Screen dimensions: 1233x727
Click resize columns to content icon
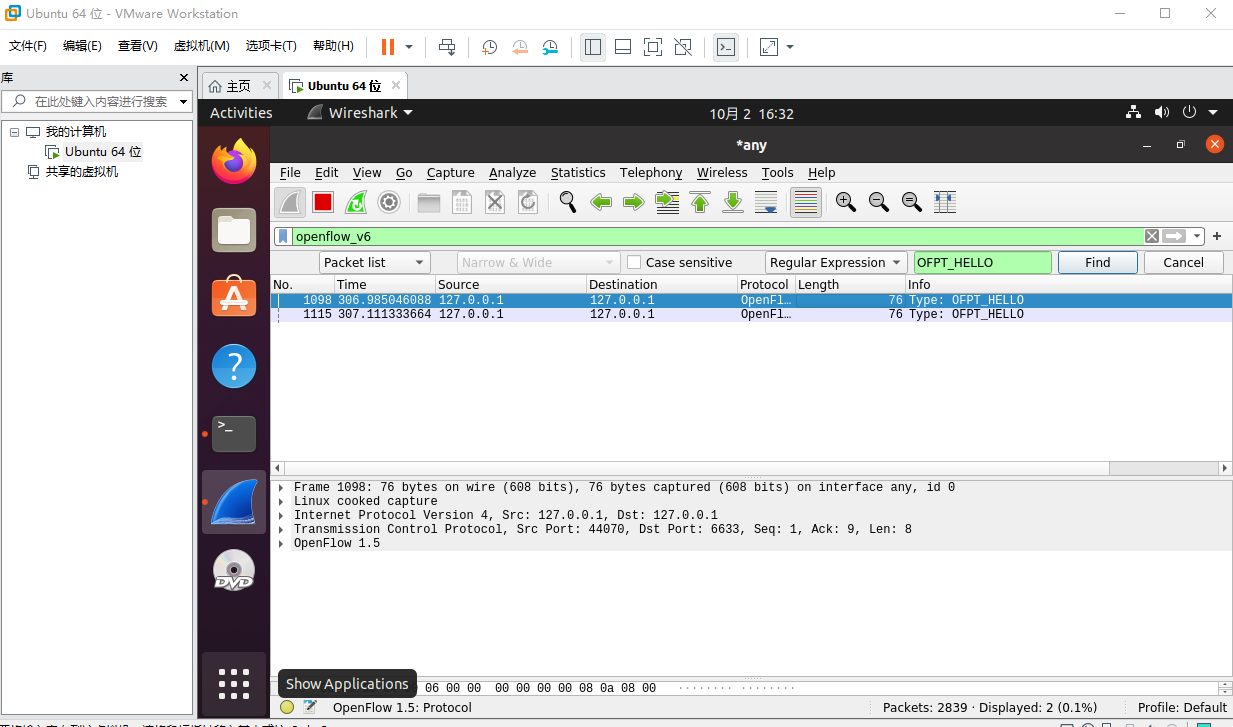[945, 202]
